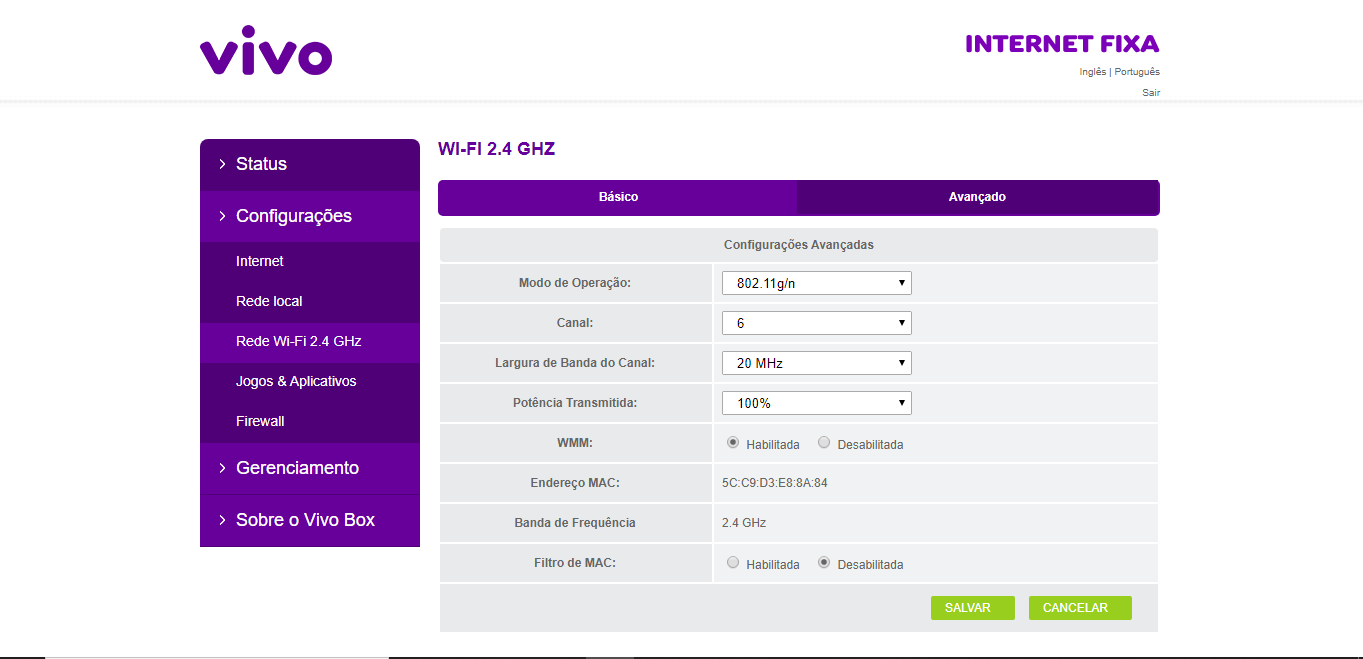Open the Internet settings page
Screen dimensions: 1363x659
coord(310,262)
